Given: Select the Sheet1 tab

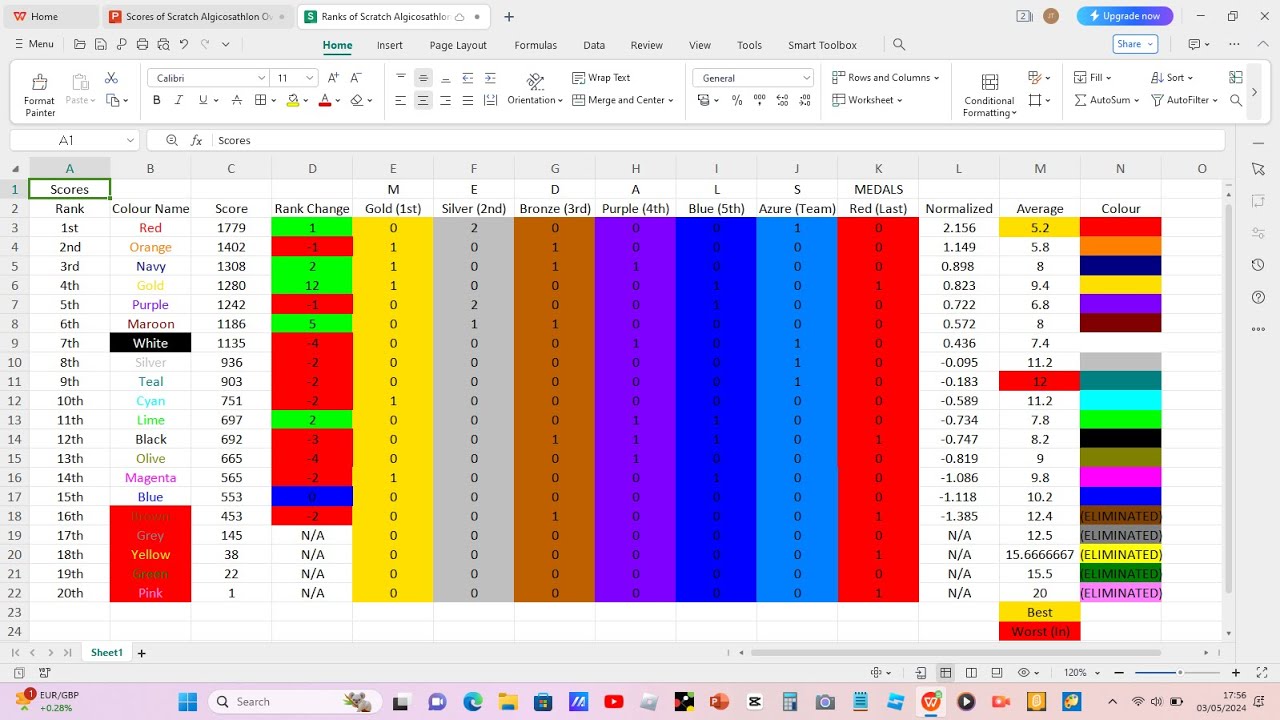Looking at the screenshot, I should point(107,653).
